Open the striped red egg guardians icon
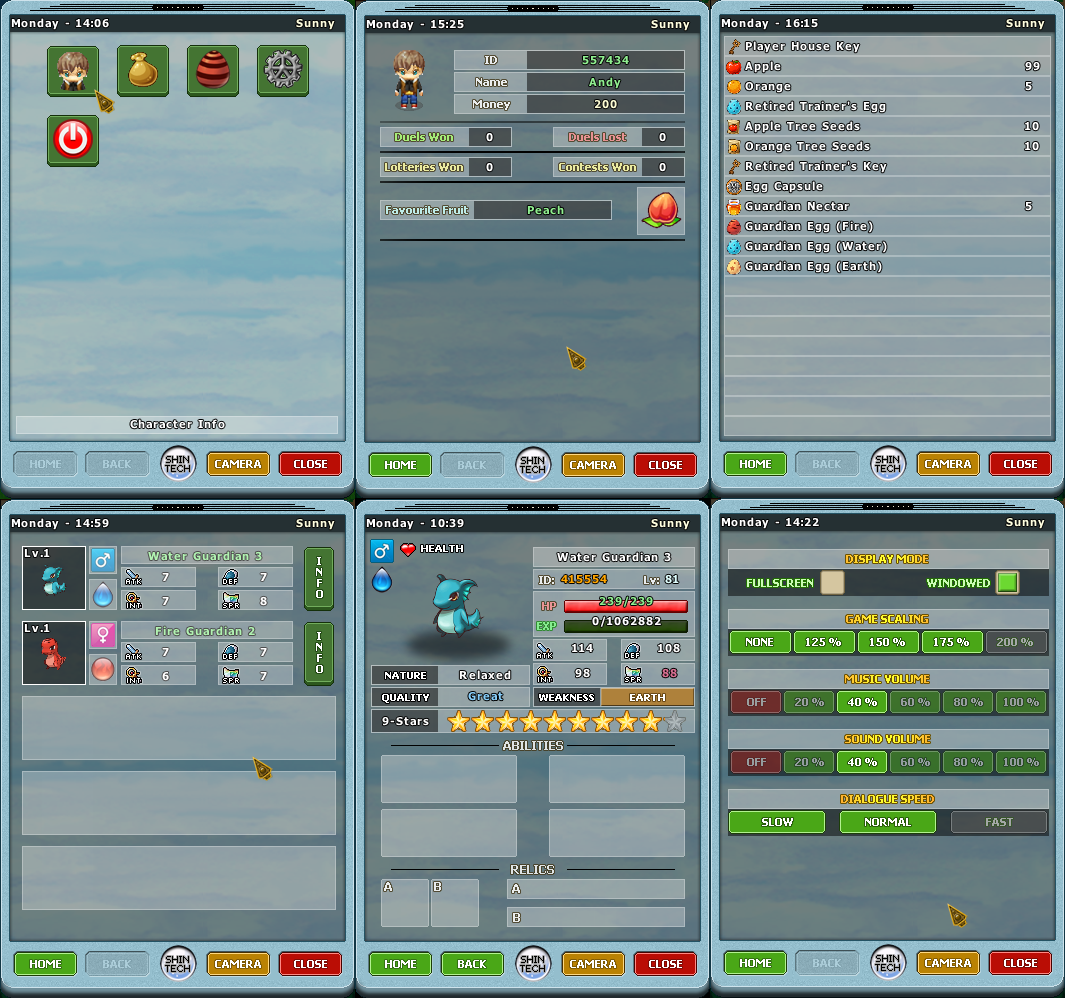The image size is (1065, 998). [213, 71]
